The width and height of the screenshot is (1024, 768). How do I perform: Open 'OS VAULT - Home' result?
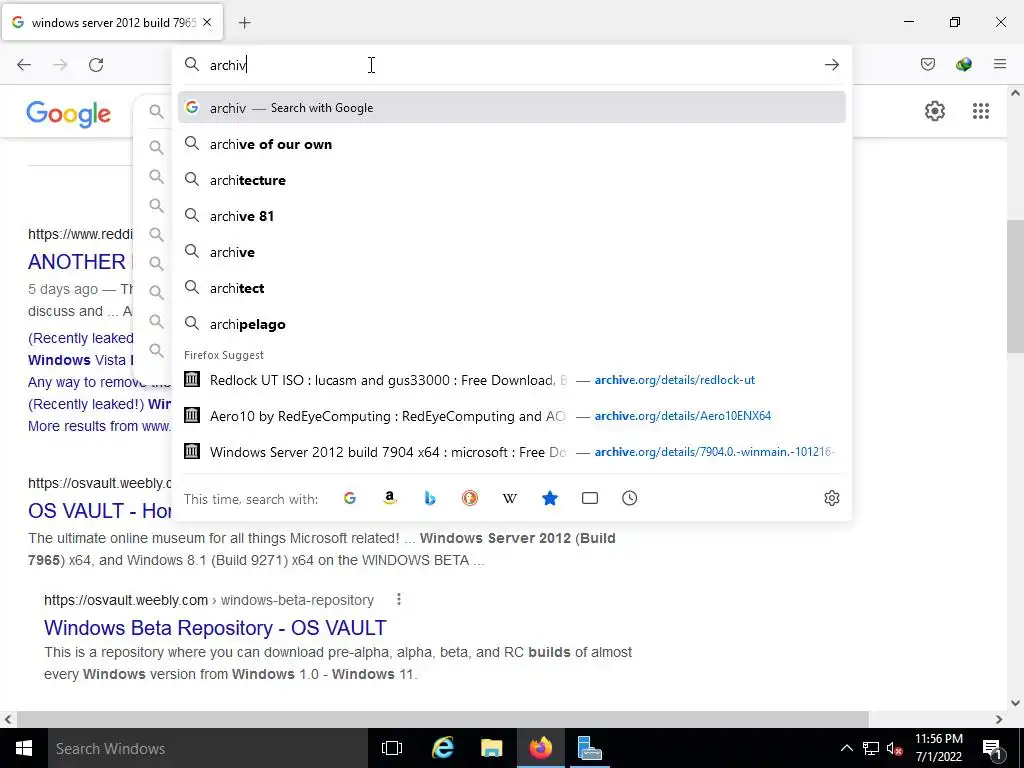[100, 511]
